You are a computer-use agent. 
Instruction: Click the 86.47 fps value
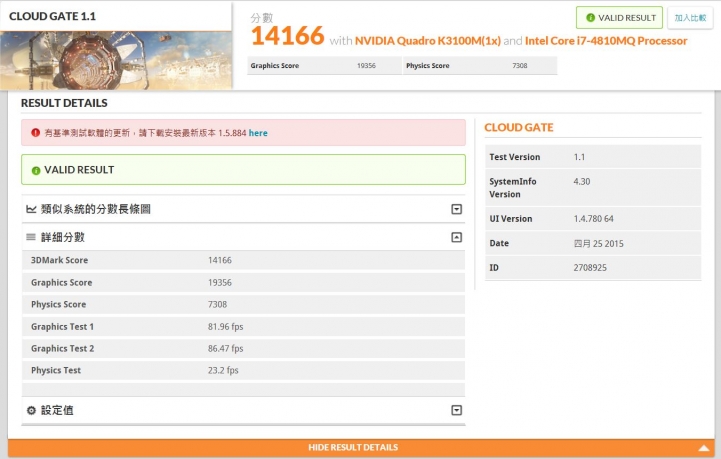pos(225,349)
